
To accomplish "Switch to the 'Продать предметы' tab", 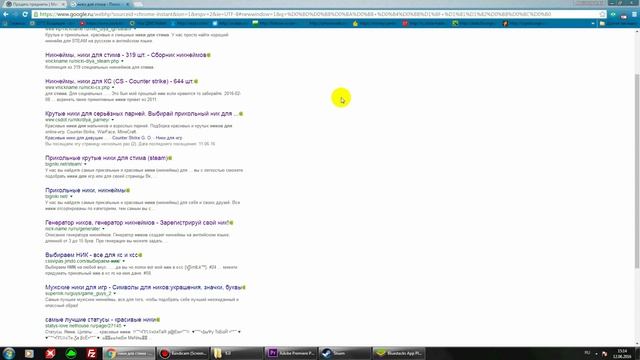I will (x=33, y=4).
